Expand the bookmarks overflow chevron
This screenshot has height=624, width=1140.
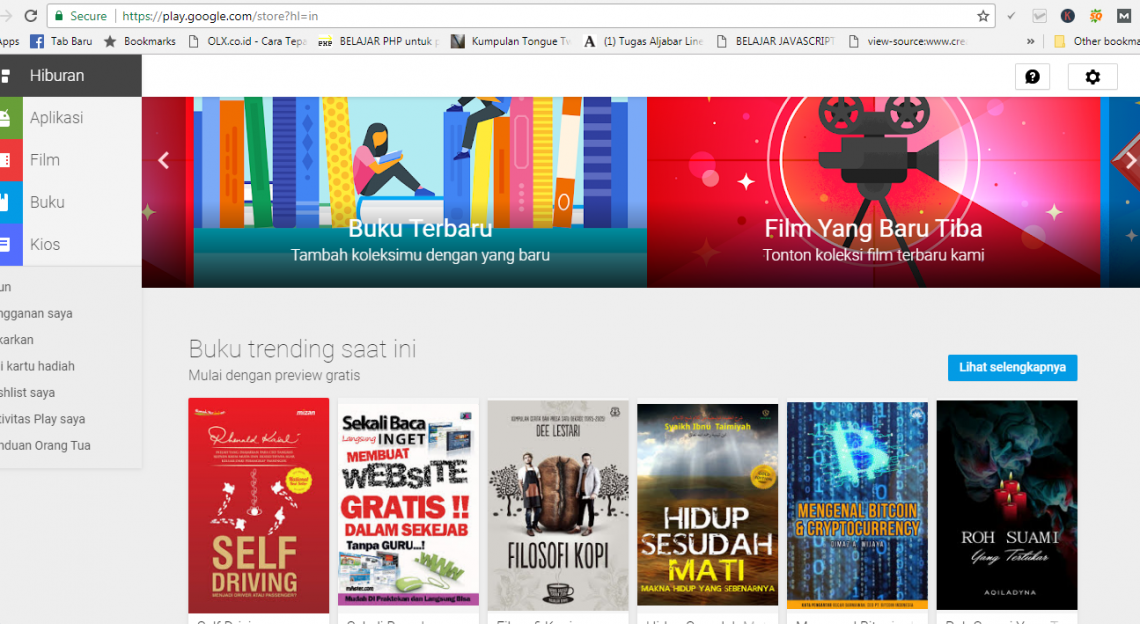1030,41
